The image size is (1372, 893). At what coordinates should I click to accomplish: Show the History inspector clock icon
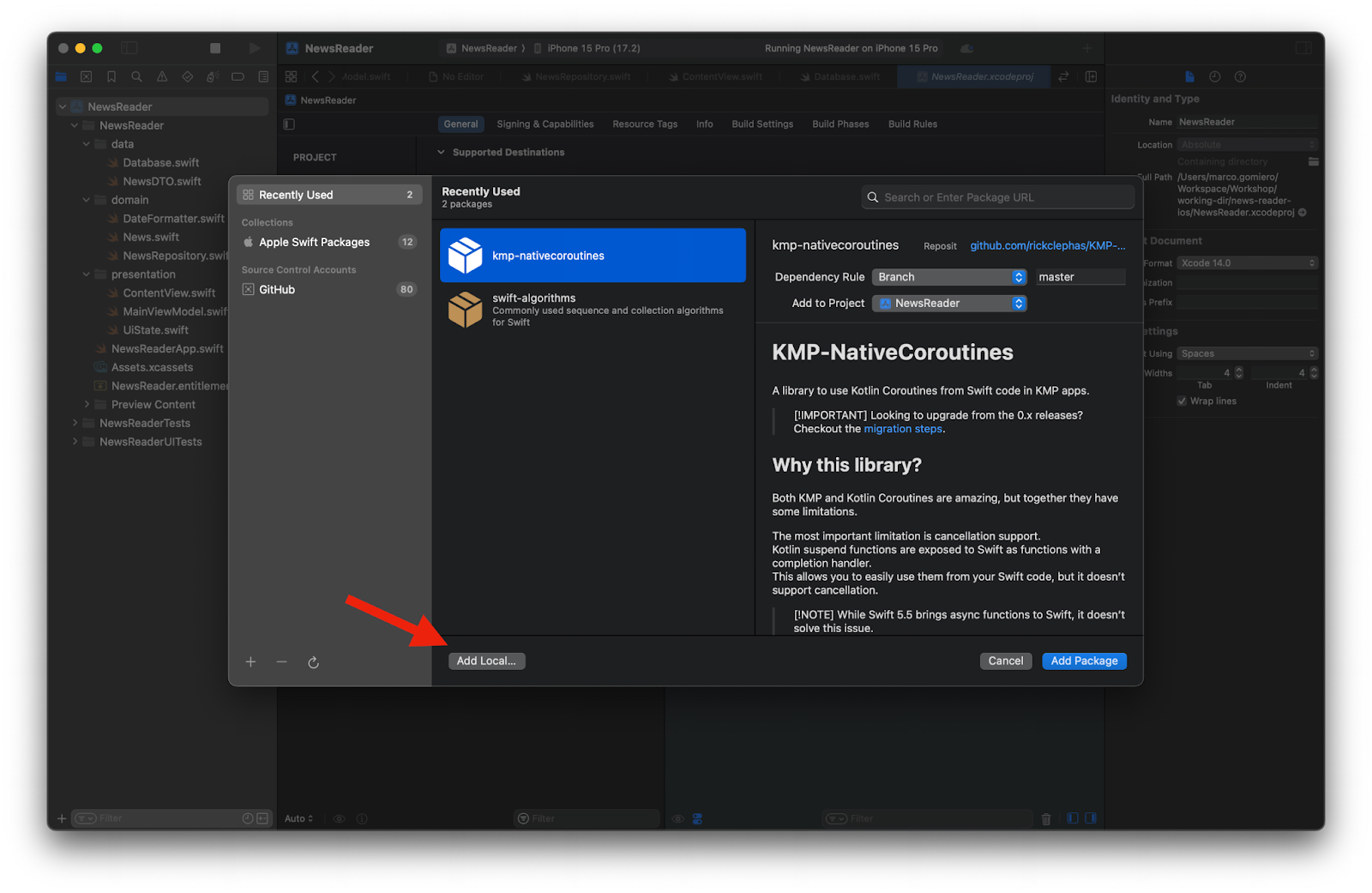(x=1215, y=76)
